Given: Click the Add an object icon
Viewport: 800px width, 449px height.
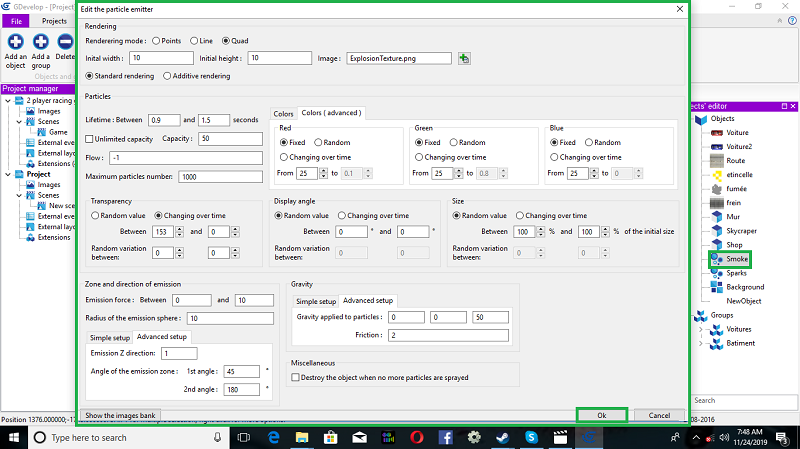Looking at the screenshot, I should coord(15,42).
